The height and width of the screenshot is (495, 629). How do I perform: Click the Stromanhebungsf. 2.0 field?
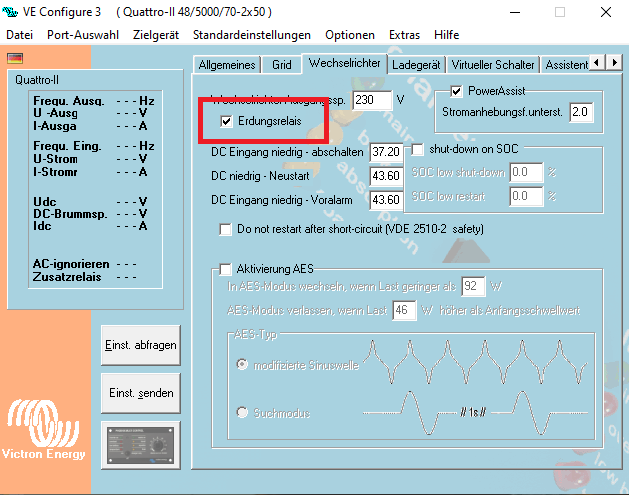pos(581,112)
